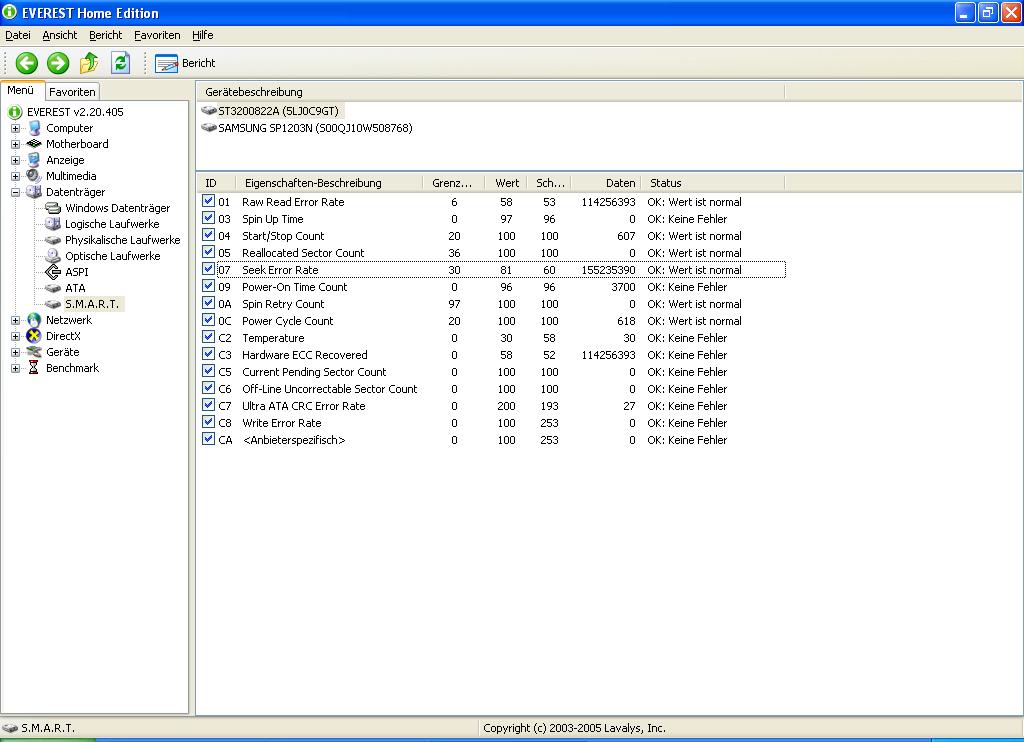Select the <Anbieterspezifisch> row
1024x742 pixels.
493,440
